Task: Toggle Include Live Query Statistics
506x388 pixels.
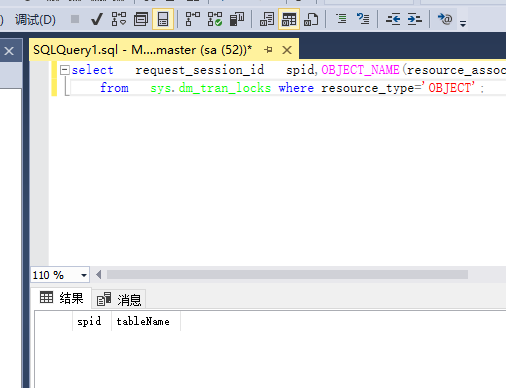Action: pyautogui.click(x=215, y=19)
